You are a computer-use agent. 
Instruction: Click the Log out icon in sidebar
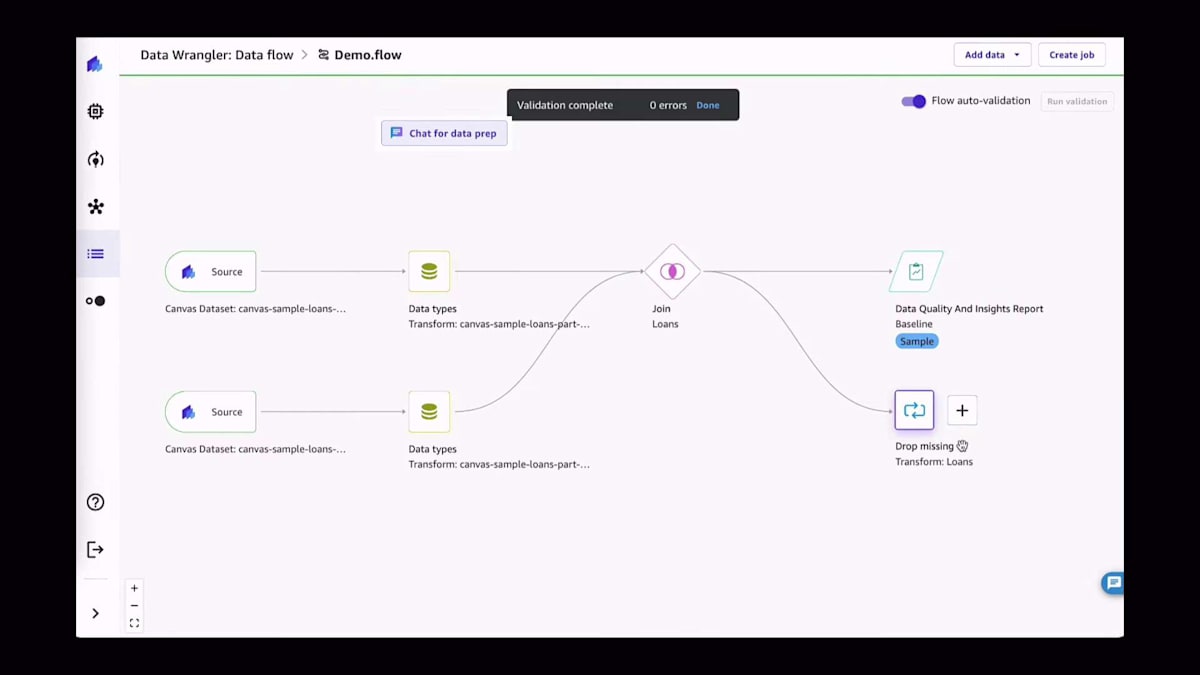click(95, 549)
